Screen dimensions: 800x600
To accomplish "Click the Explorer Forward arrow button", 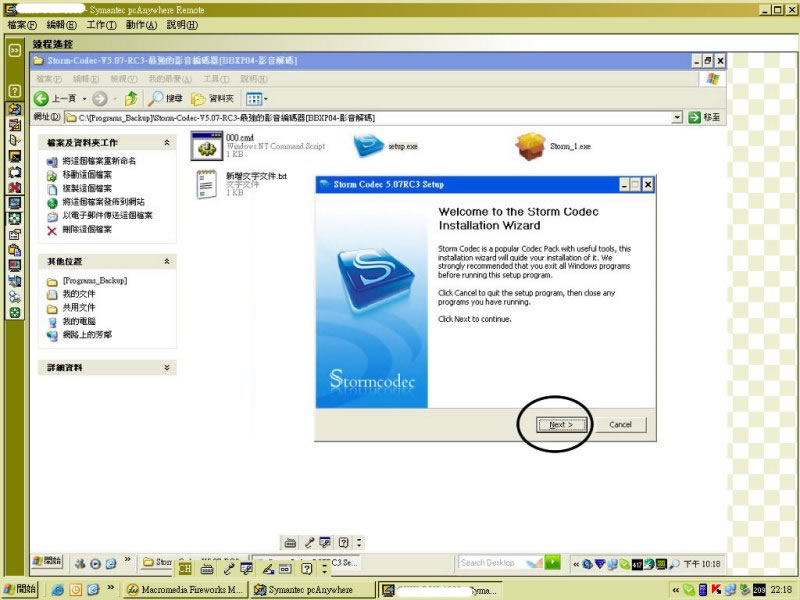I will click(100, 98).
